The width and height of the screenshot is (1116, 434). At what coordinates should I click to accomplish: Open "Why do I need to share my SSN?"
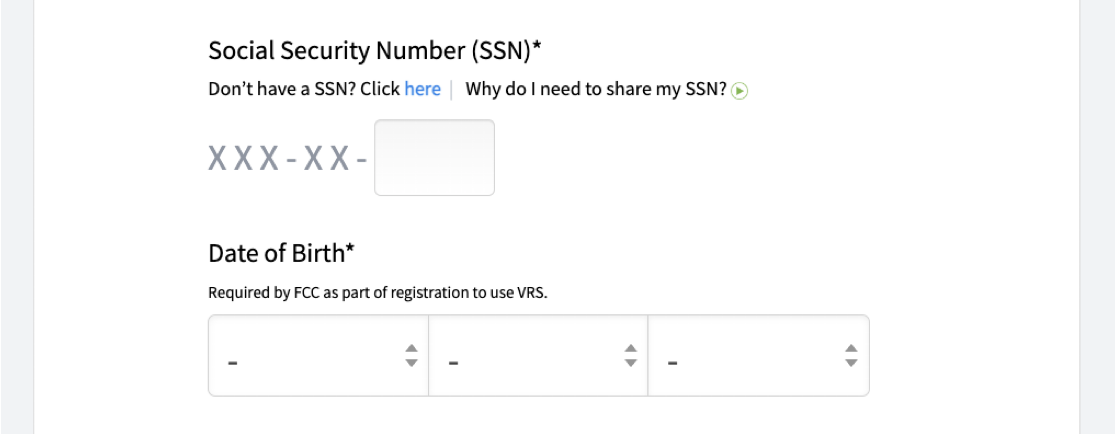coord(596,89)
